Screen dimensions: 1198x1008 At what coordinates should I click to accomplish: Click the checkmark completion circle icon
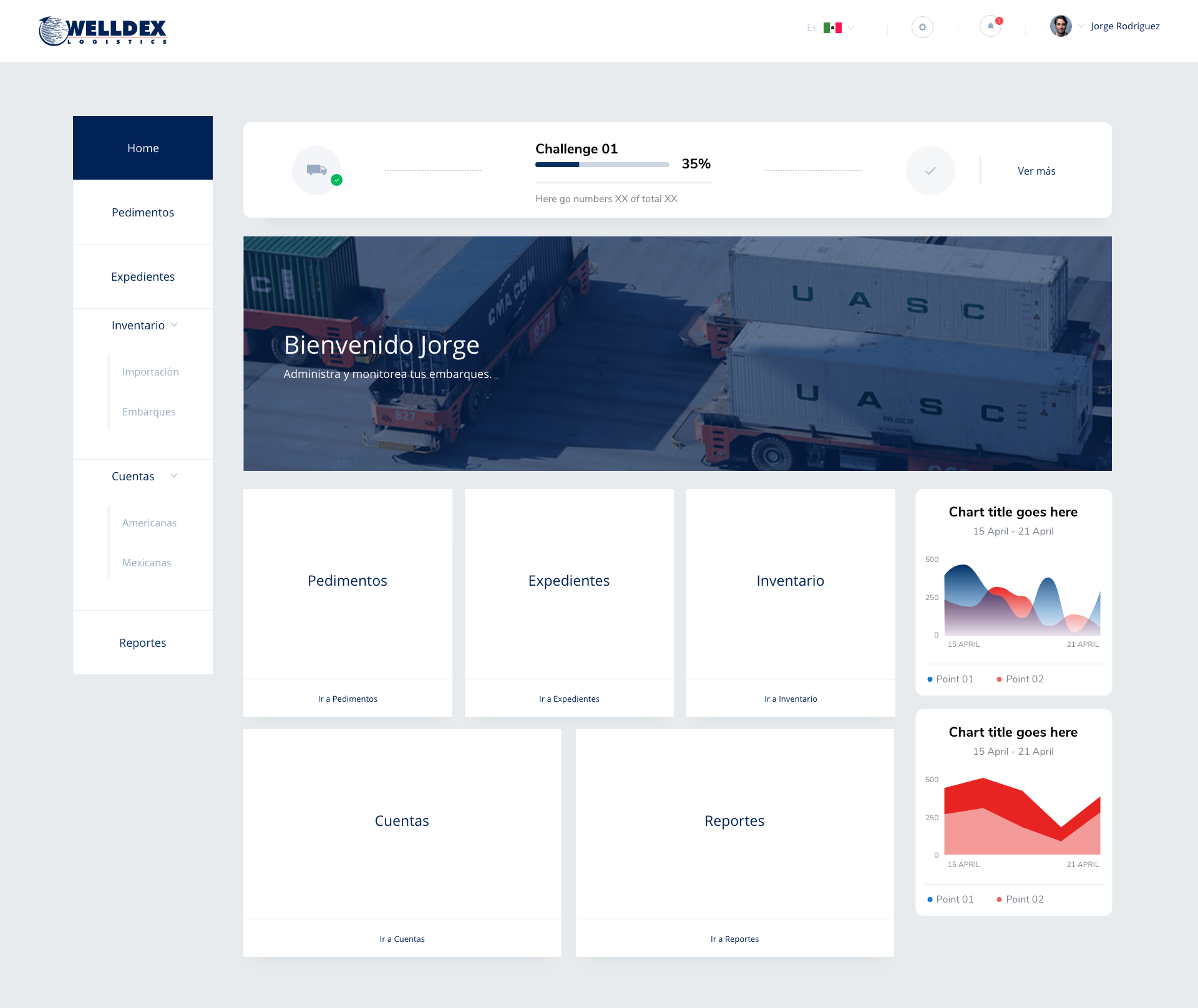930,170
